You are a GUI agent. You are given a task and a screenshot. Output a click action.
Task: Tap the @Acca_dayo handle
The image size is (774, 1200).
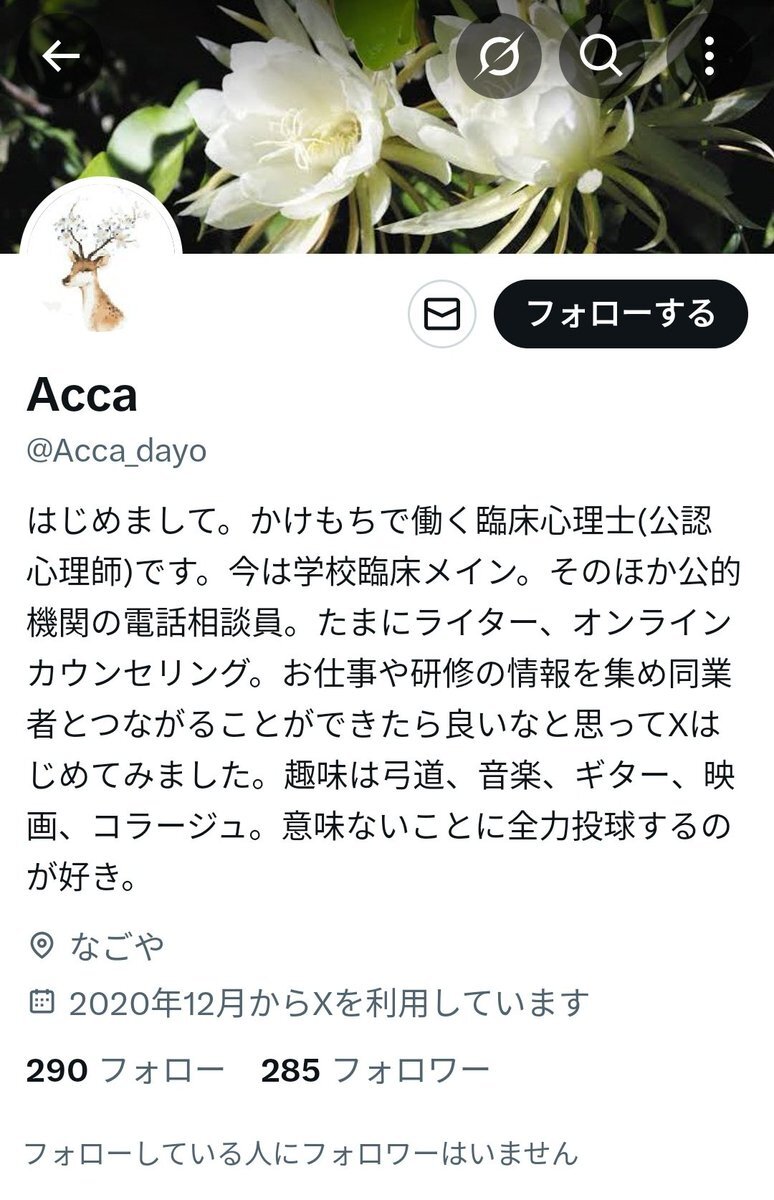(116, 451)
